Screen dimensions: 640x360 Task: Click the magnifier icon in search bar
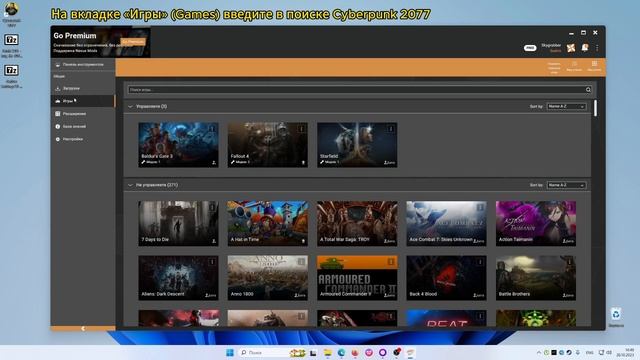[588, 89]
